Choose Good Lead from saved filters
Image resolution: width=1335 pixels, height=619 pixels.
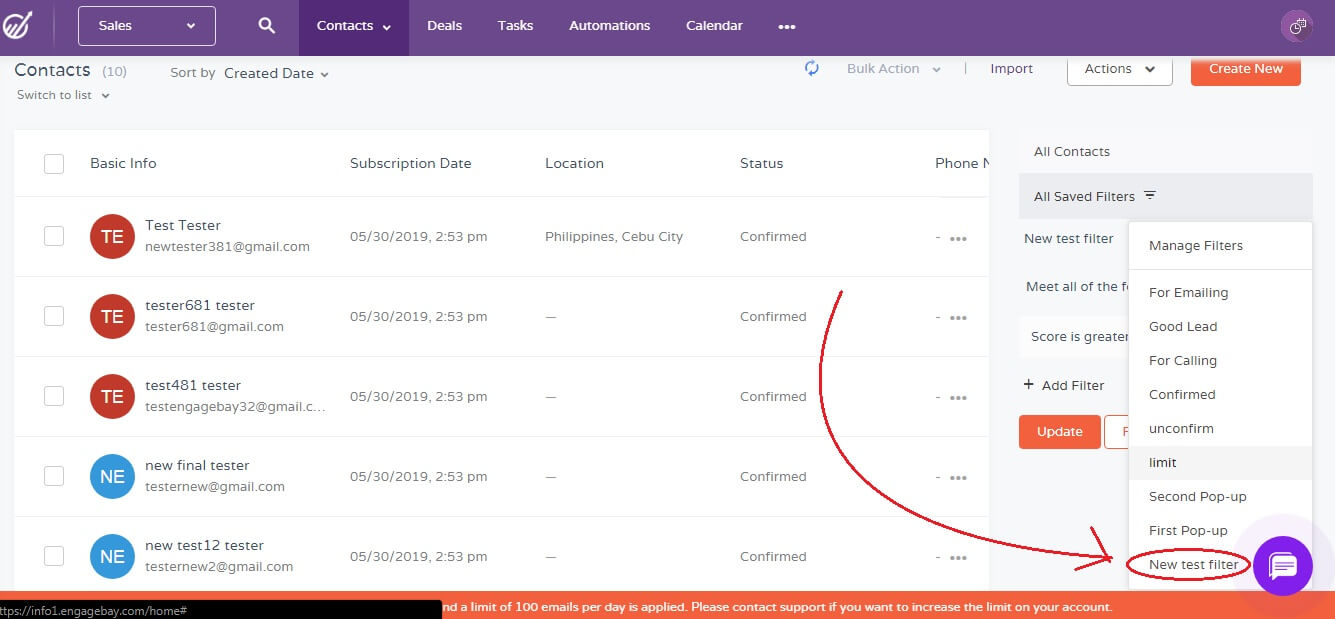(x=1183, y=327)
